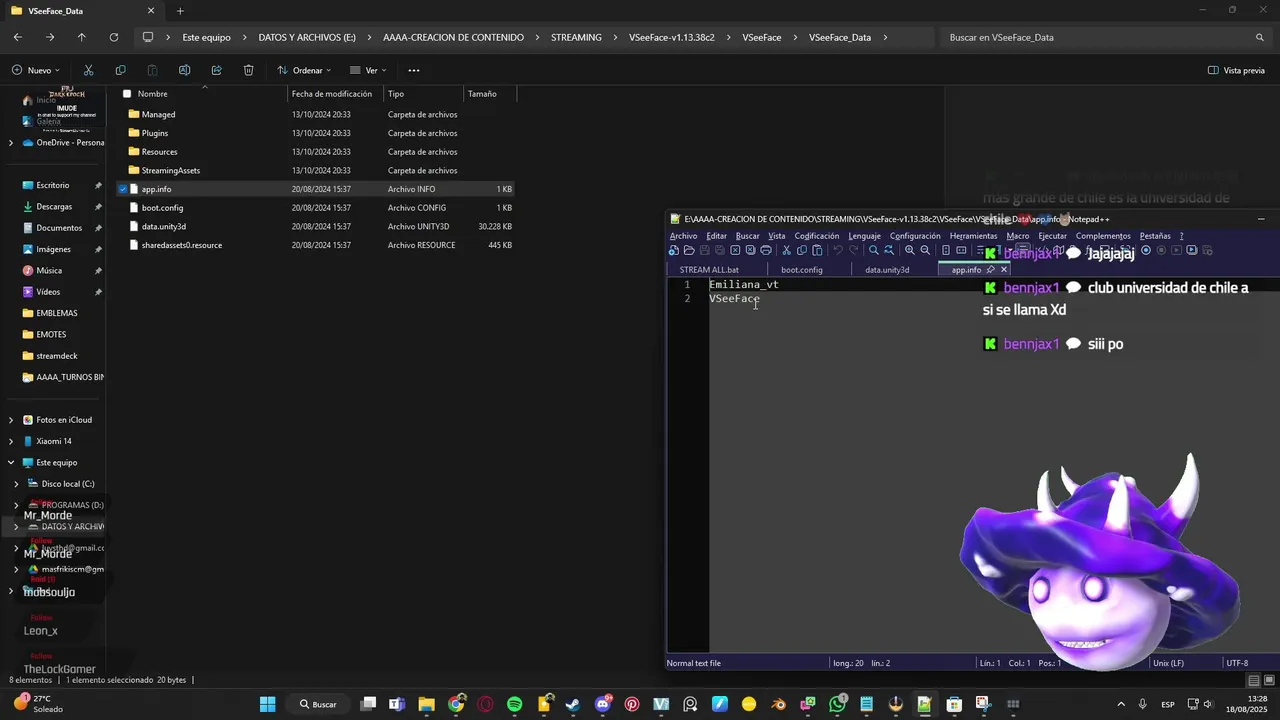Select the StreamingAssets folder row
1280x720 pixels.
[318, 170]
